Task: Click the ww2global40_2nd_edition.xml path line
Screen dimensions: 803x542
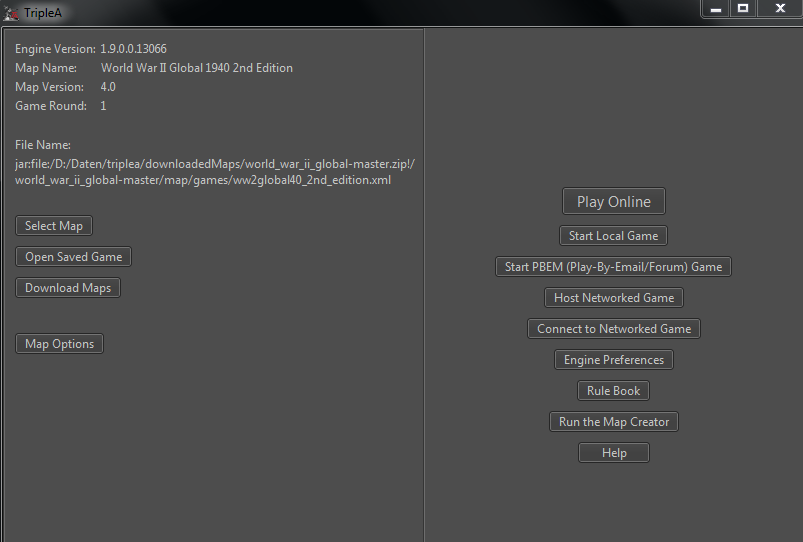Action: pos(203,180)
